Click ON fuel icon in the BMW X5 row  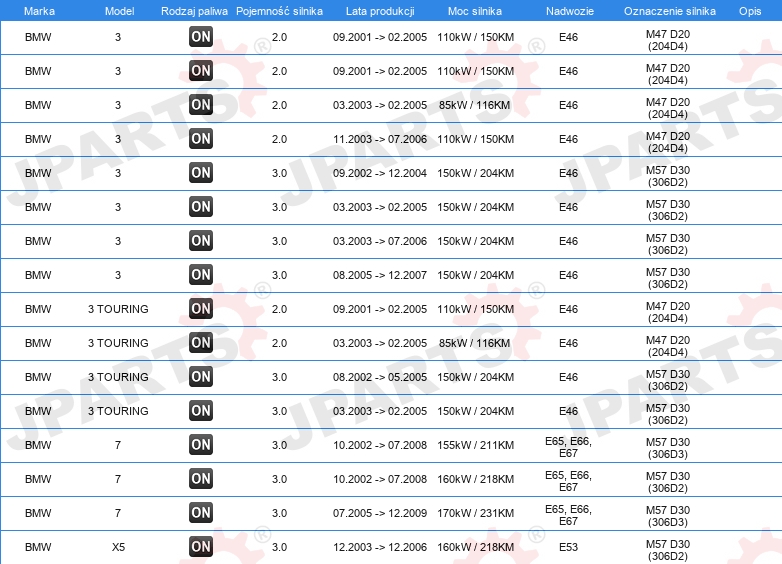201,546
